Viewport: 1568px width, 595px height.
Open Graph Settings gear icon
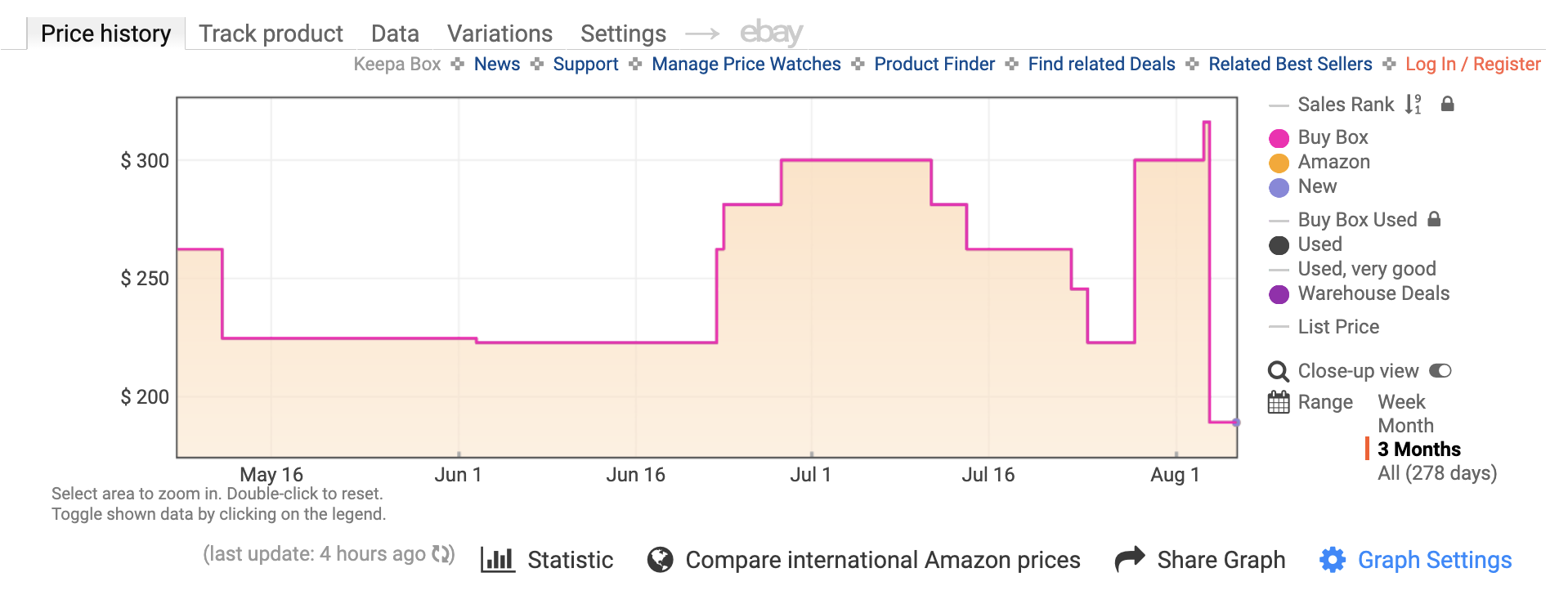pos(1333,560)
